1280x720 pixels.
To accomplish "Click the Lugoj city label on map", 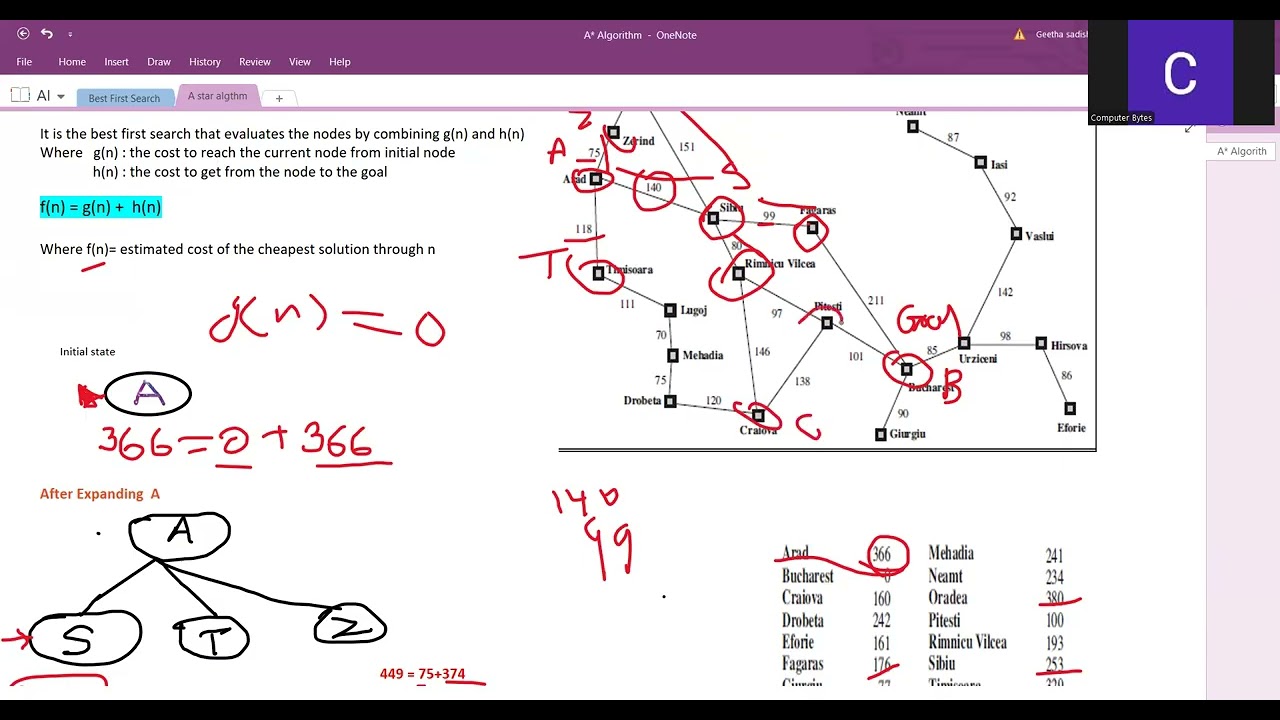I will pyautogui.click(x=694, y=310).
